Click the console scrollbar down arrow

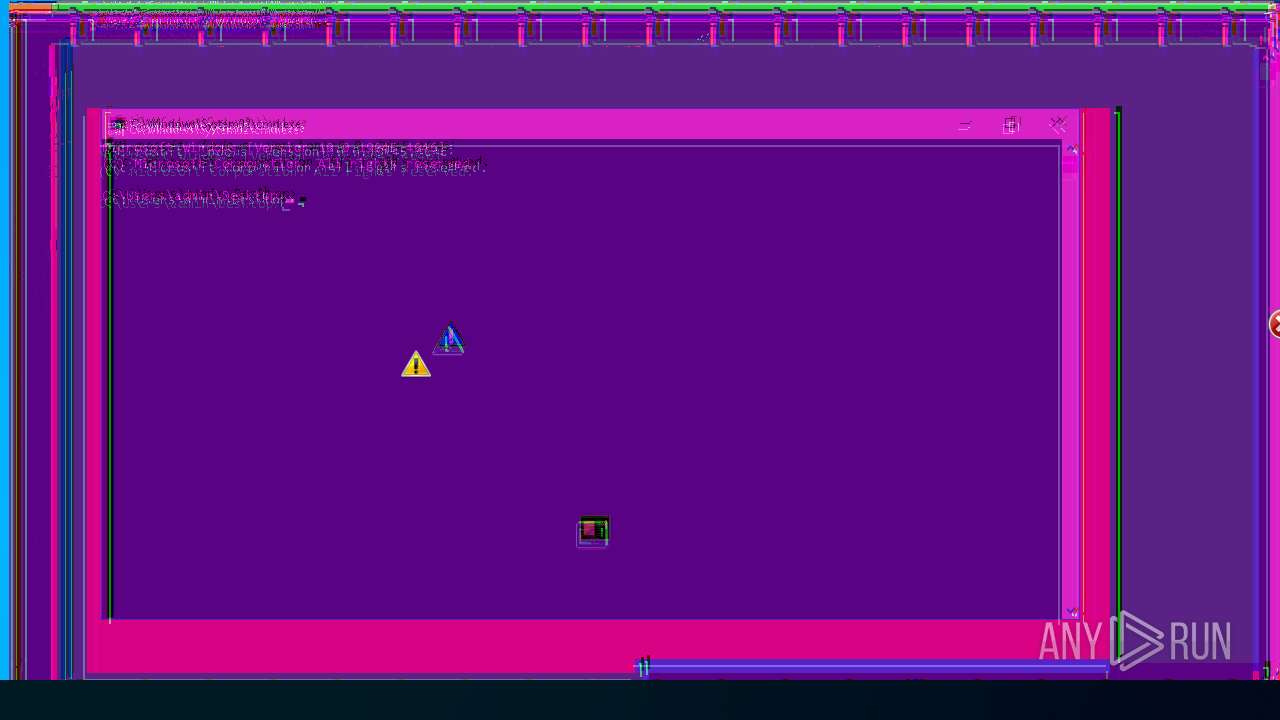(x=1071, y=612)
